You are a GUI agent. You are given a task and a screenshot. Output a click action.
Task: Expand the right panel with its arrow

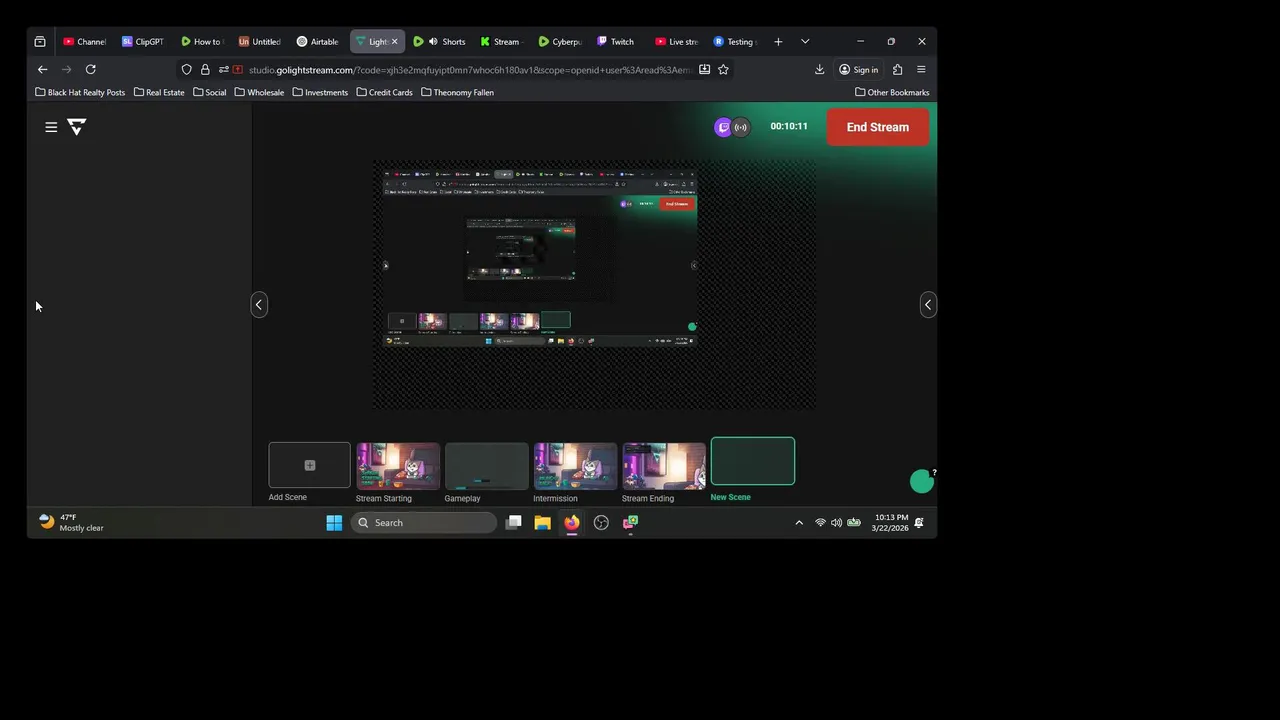pyautogui.click(x=928, y=305)
